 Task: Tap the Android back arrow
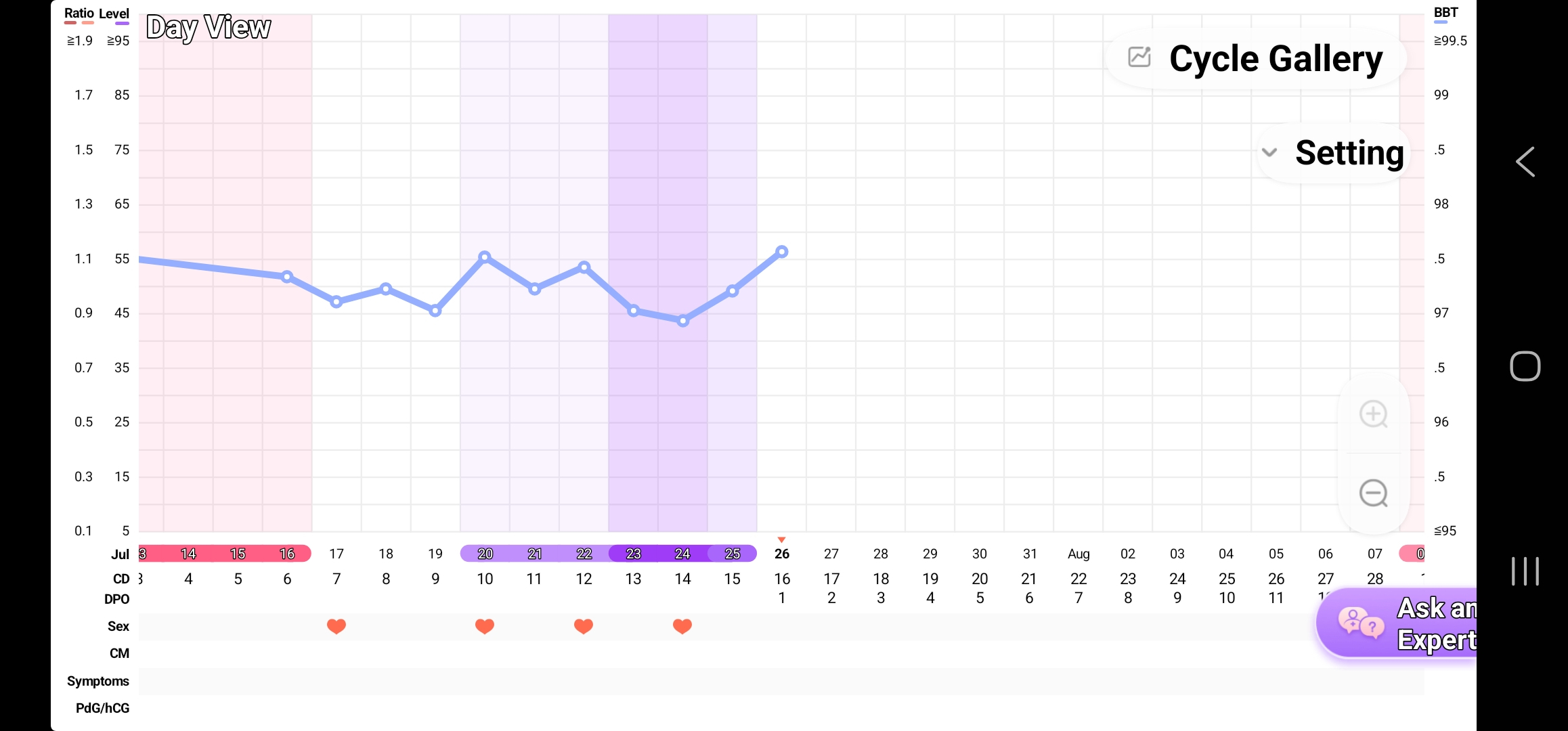(1525, 162)
